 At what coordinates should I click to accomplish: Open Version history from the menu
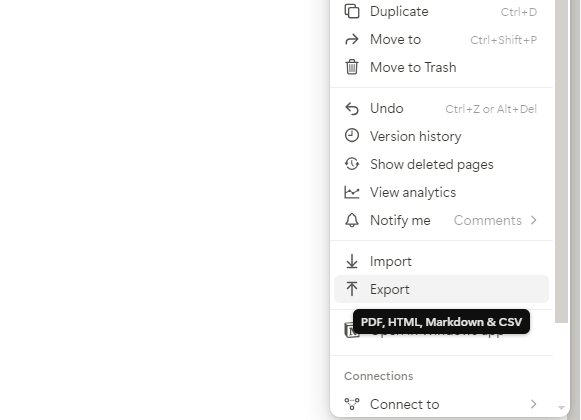[x=441, y=136]
